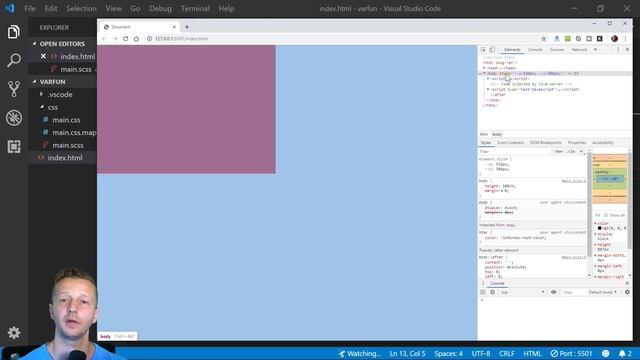The width and height of the screenshot is (640, 360).
Task: Toggle the console live expression eye icon
Action: click(x=553, y=292)
